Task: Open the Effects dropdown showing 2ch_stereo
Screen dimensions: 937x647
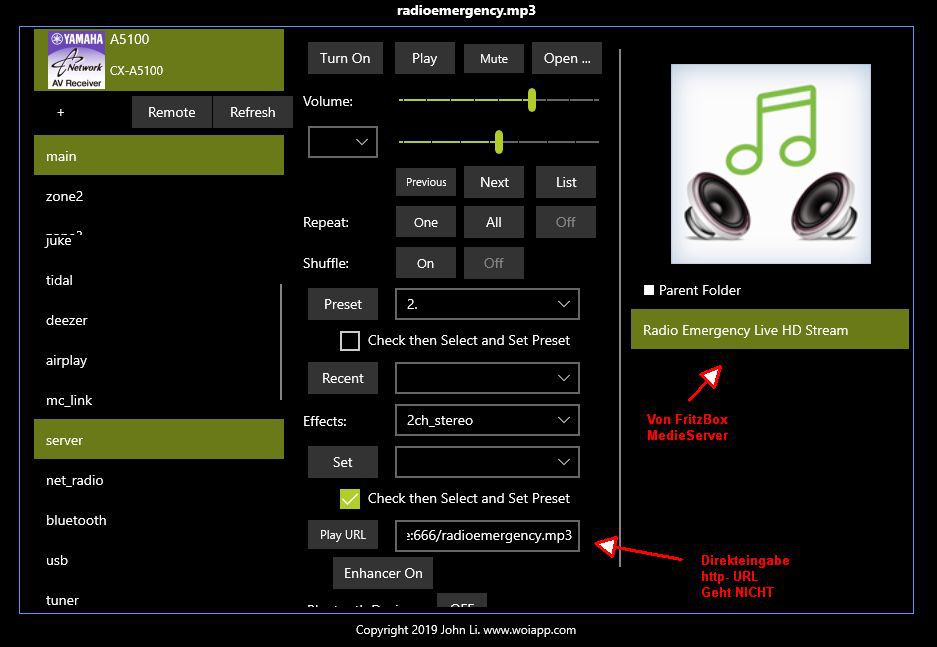Action: pyautogui.click(x=487, y=420)
